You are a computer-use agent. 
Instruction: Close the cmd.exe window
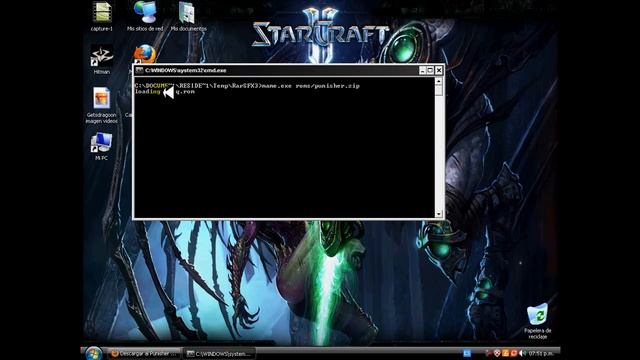pos(439,70)
